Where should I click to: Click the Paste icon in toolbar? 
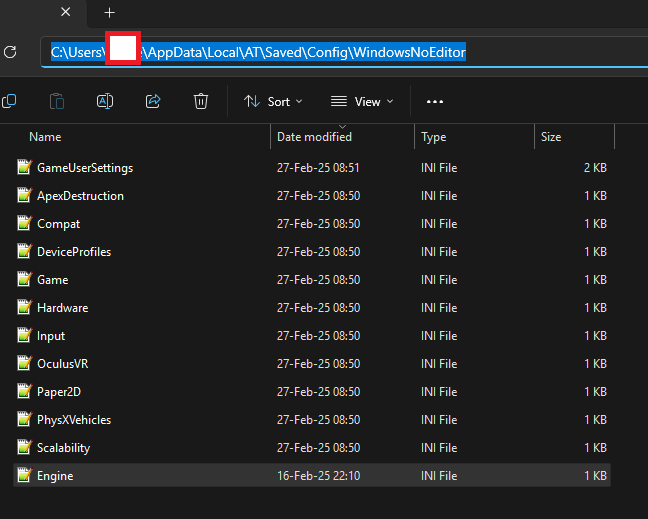tap(57, 101)
